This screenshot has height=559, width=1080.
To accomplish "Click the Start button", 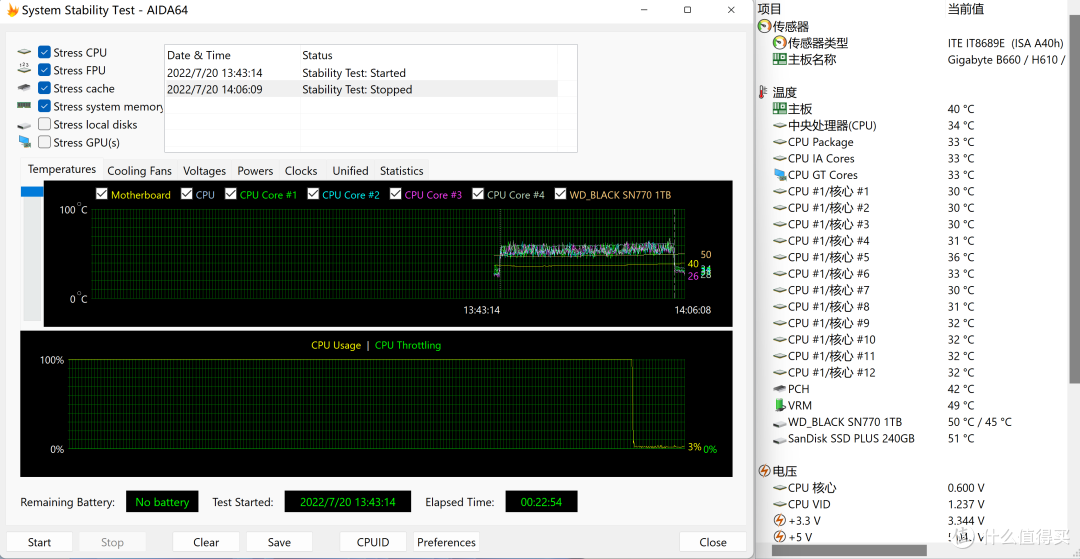I will click(x=39, y=542).
